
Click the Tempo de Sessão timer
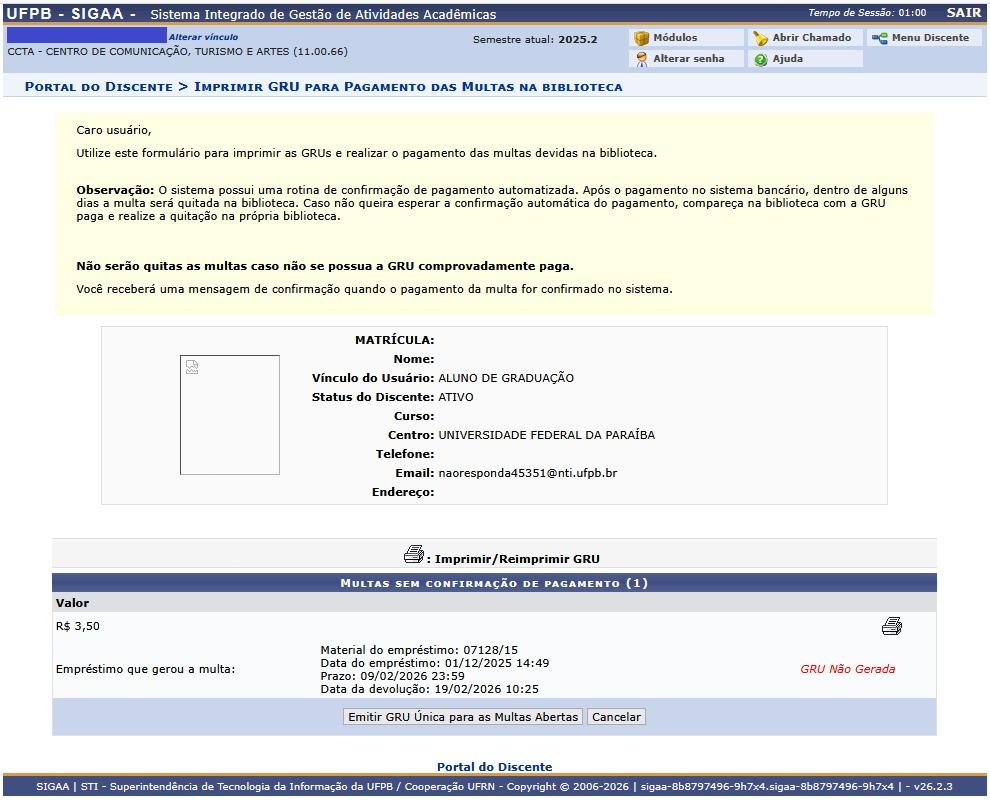(866, 13)
